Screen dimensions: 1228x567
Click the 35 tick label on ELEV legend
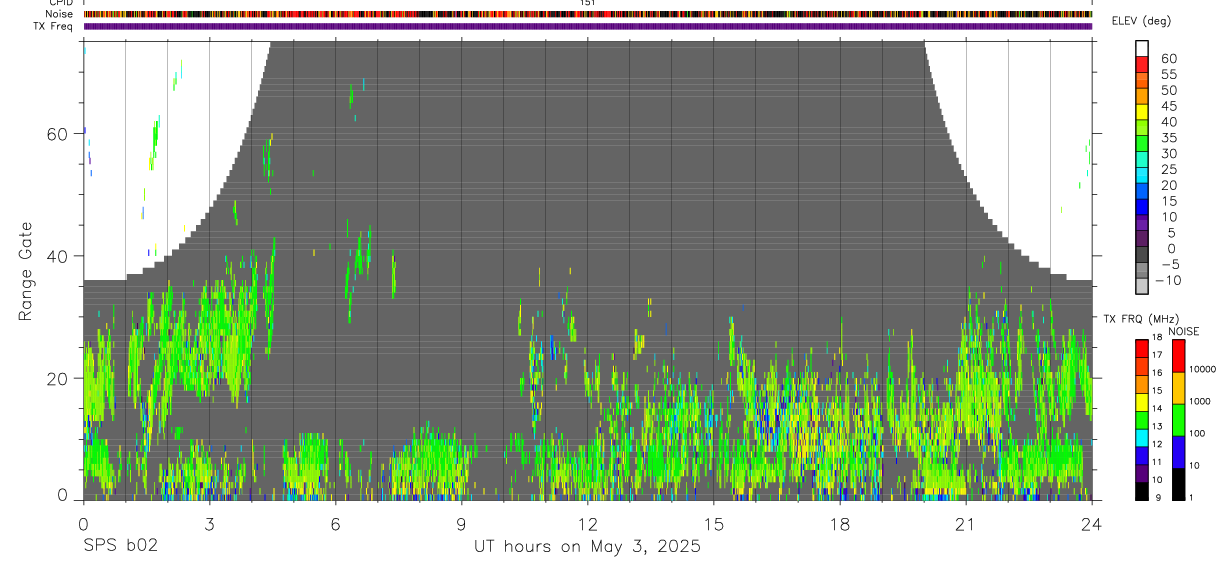pyautogui.click(x=1168, y=138)
